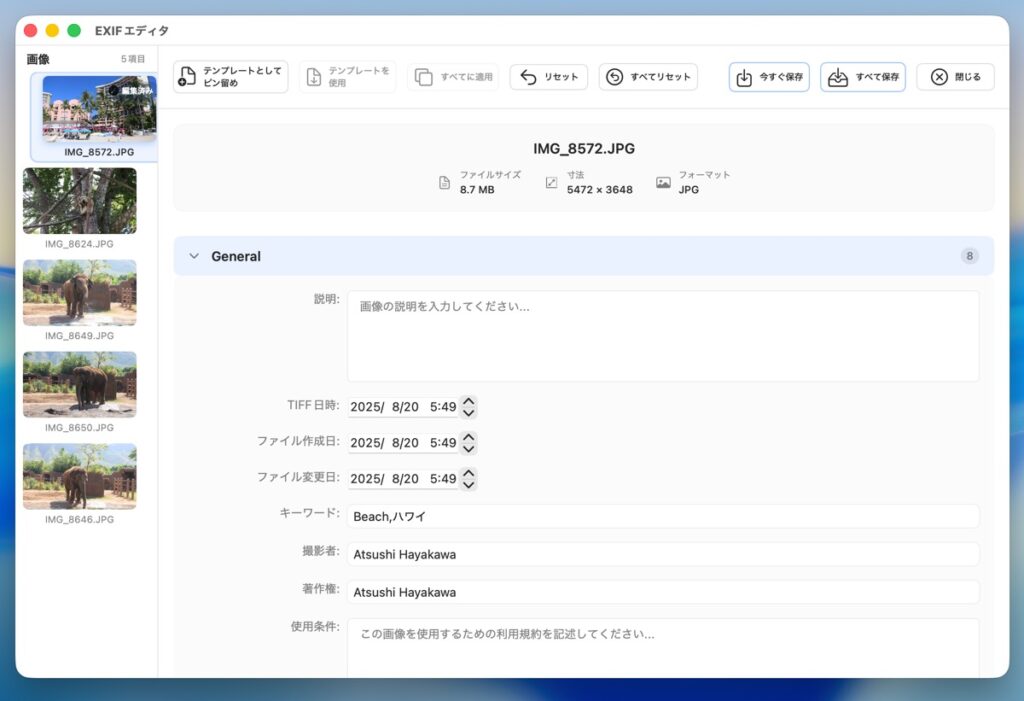
Task: Open the IMG_8646.JPG thumbnail
Action: point(80,476)
